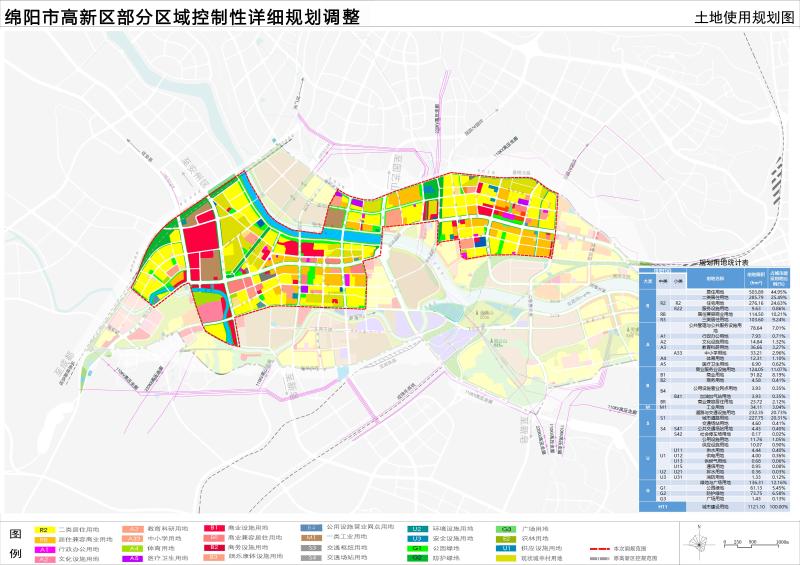
Task: Click the dark red B2 legend swatch
Action: point(214,547)
